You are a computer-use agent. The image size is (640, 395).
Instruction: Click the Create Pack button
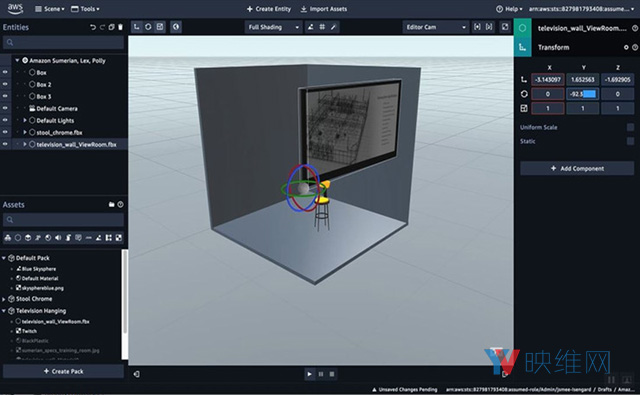point(63,371)
